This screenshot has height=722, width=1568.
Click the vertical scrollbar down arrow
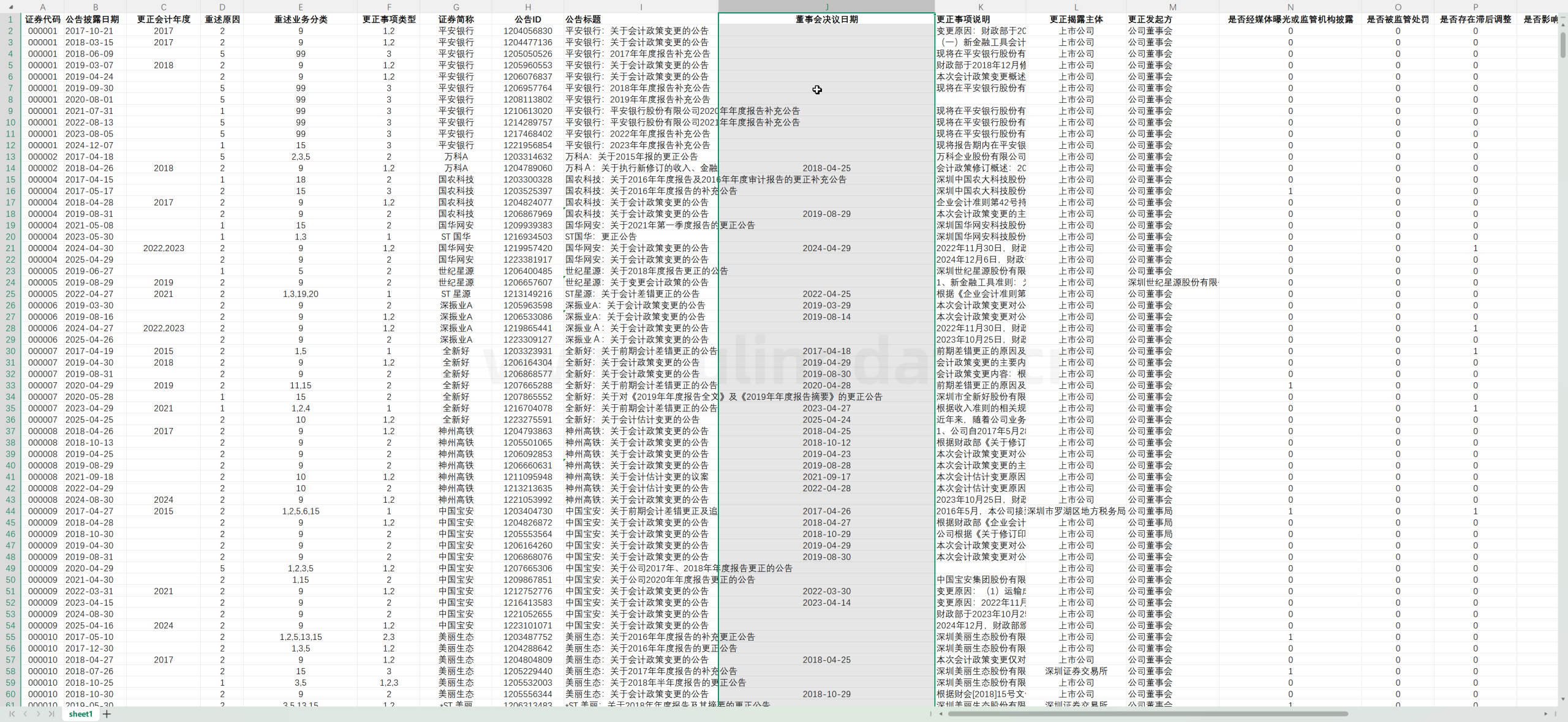click(x=1562, y=699)
